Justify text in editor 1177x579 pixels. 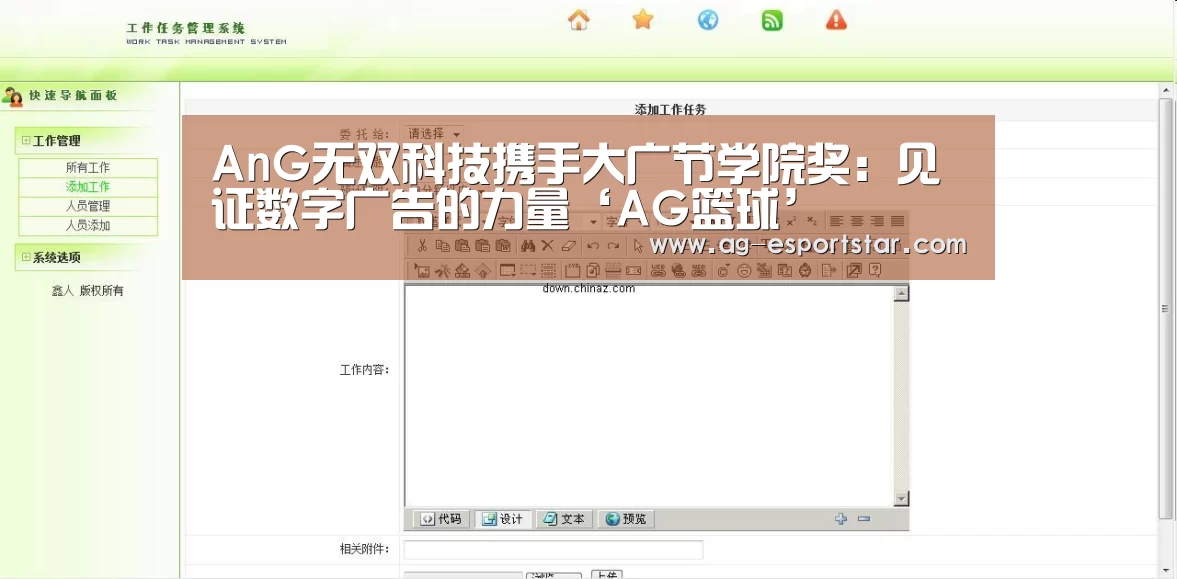[898, 221]
